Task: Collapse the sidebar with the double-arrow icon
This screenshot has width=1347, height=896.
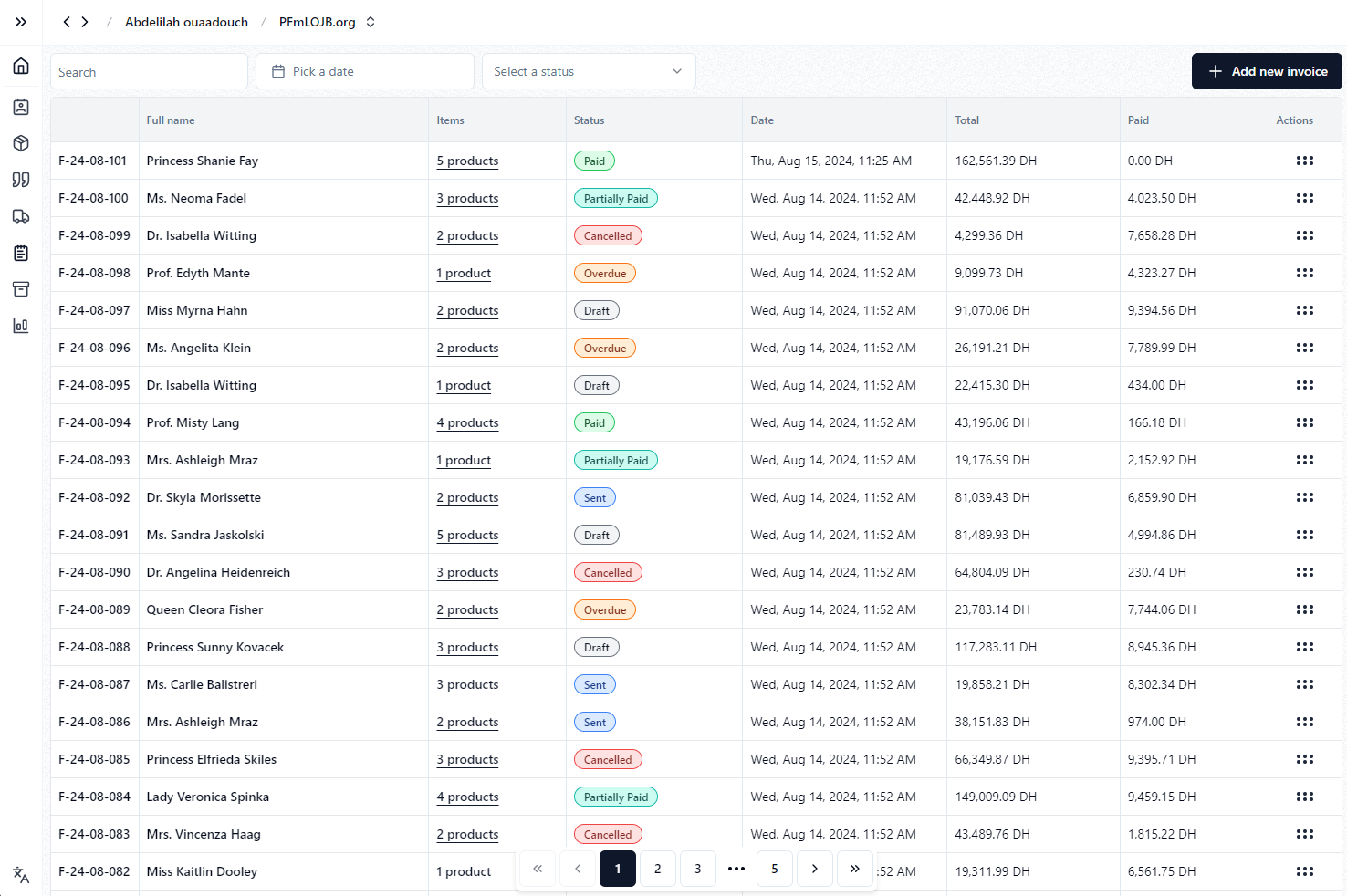Action: (20, 22)
